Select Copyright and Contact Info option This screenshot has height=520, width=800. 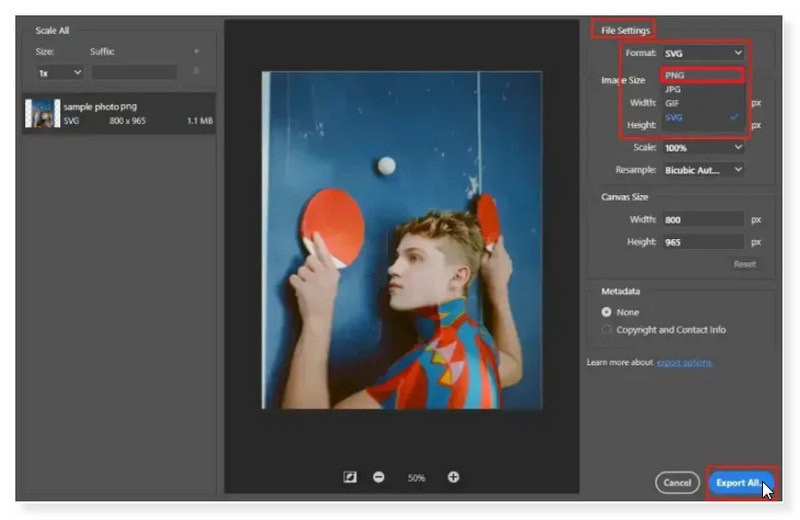coord(606,330)
